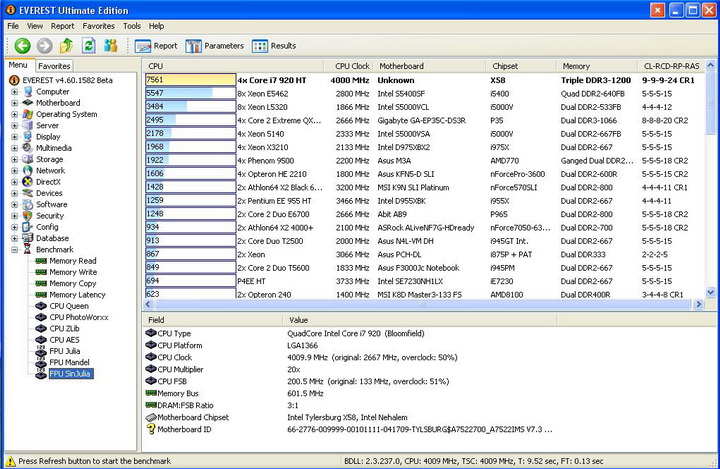Click the horizontal scrollbar right arrow

(x=699, y=304)
